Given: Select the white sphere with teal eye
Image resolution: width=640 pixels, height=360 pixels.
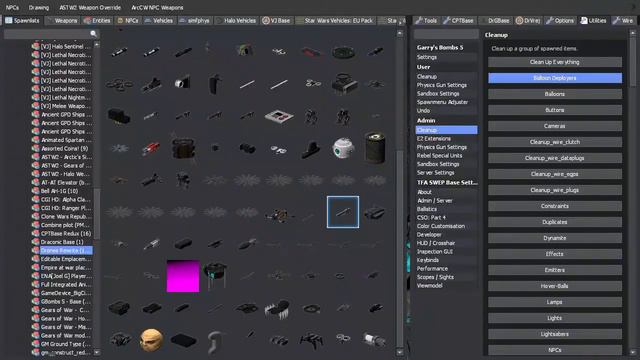Looking at the screenshot, I should tap(343, 148).
